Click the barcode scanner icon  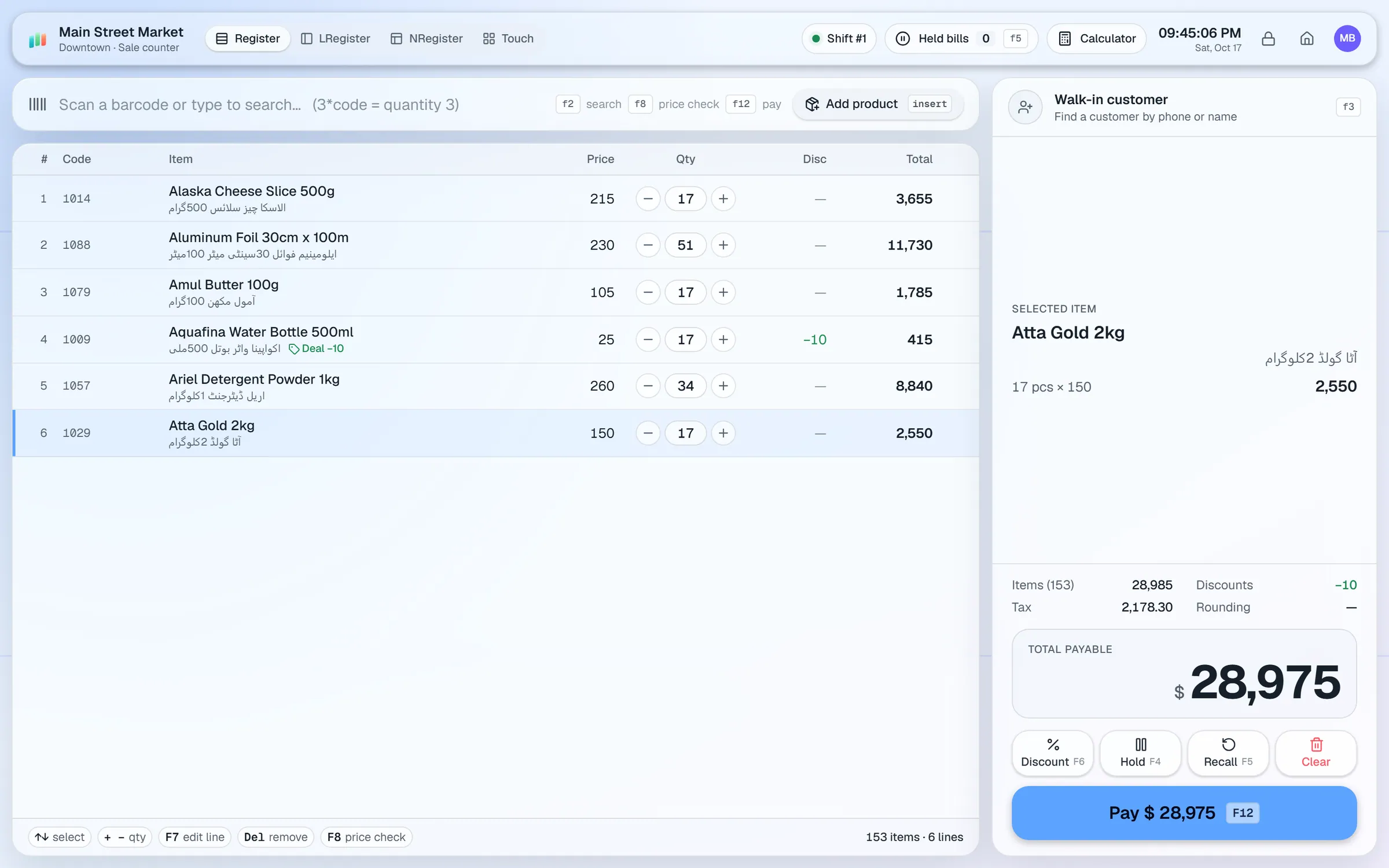click(38, 104)
